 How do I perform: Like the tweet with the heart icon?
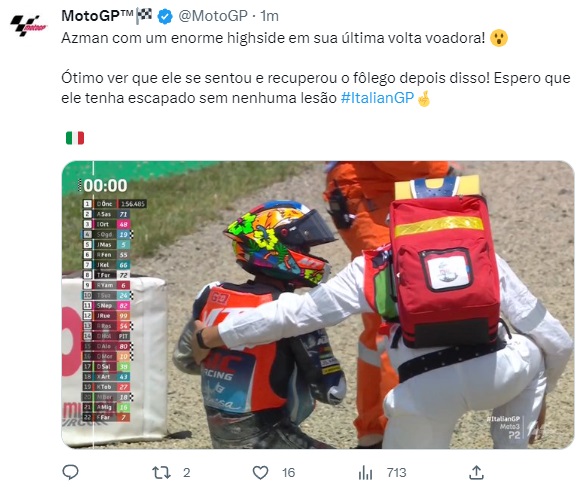pyautogui.click(x=260, y=473)
